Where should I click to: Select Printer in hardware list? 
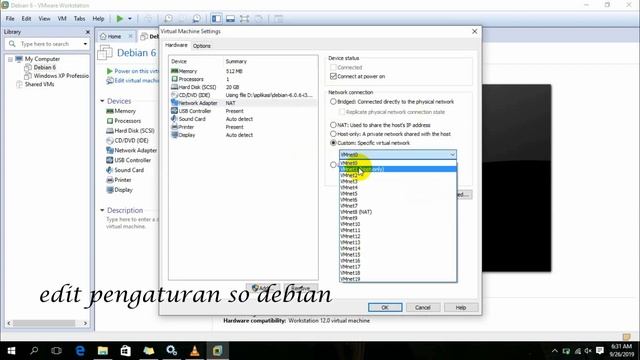pos(243,127)
